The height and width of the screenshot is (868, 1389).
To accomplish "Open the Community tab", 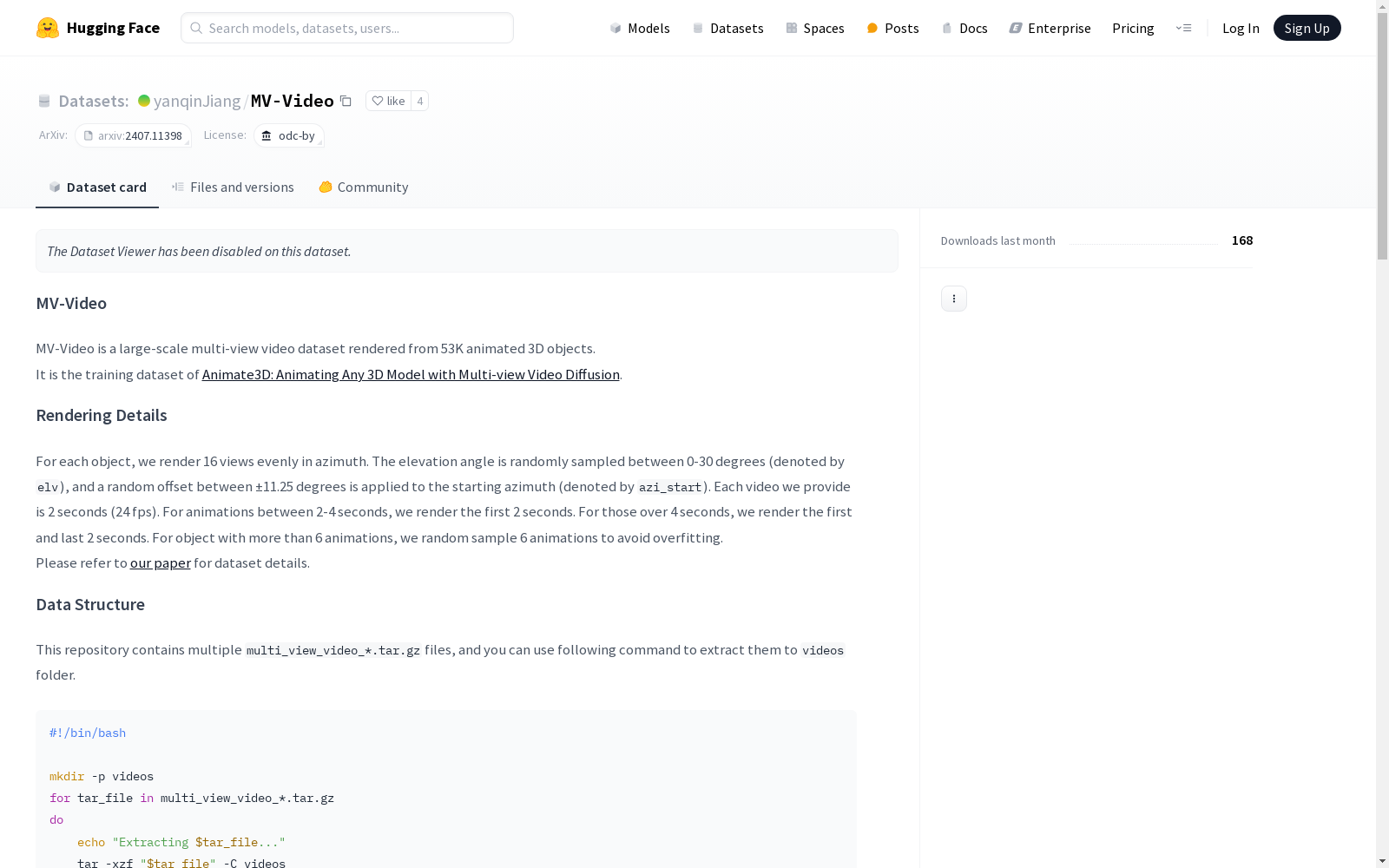I will click(364, 187).
